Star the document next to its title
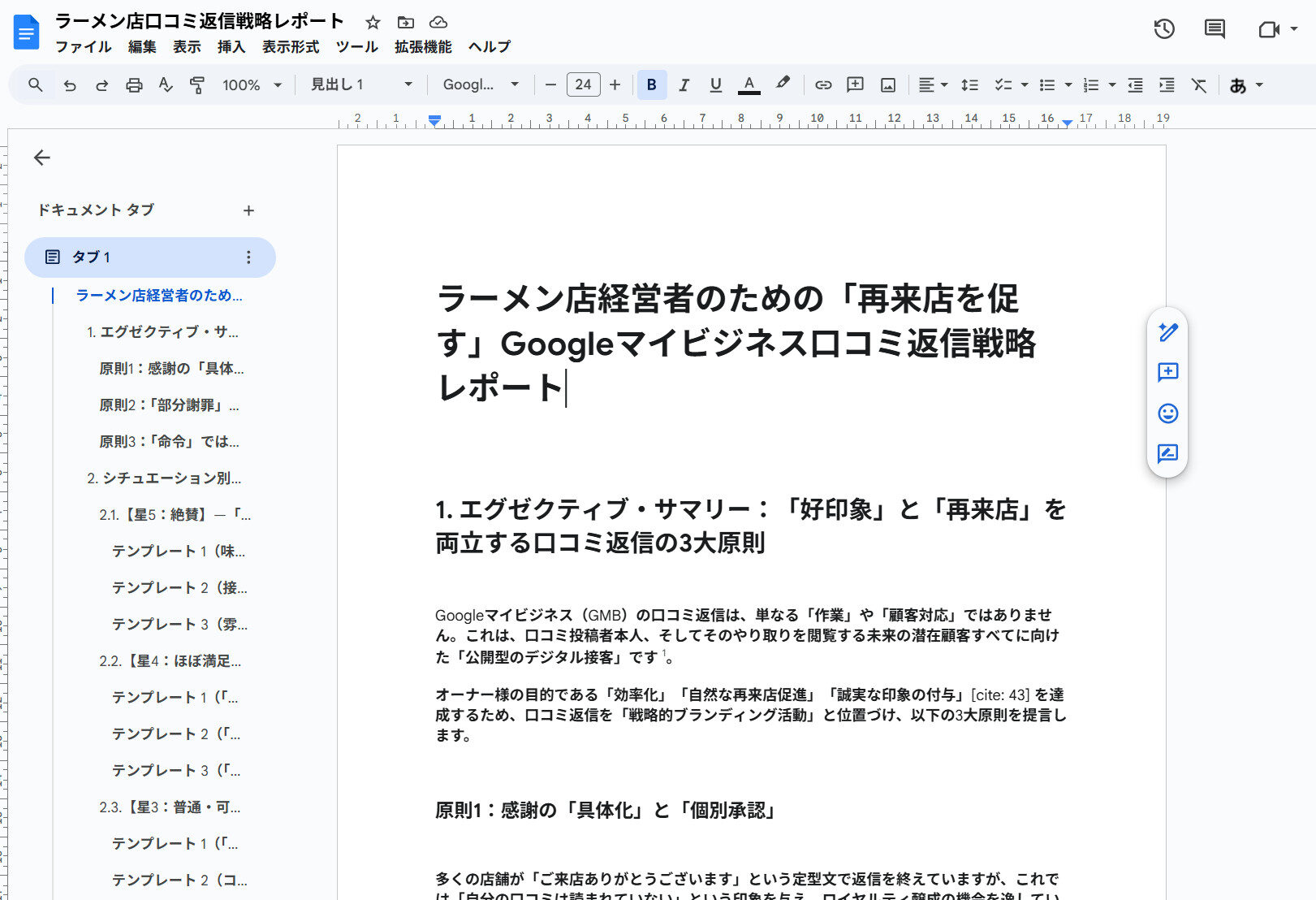Viewport: 1316px width, 900px height. (373, 22)
